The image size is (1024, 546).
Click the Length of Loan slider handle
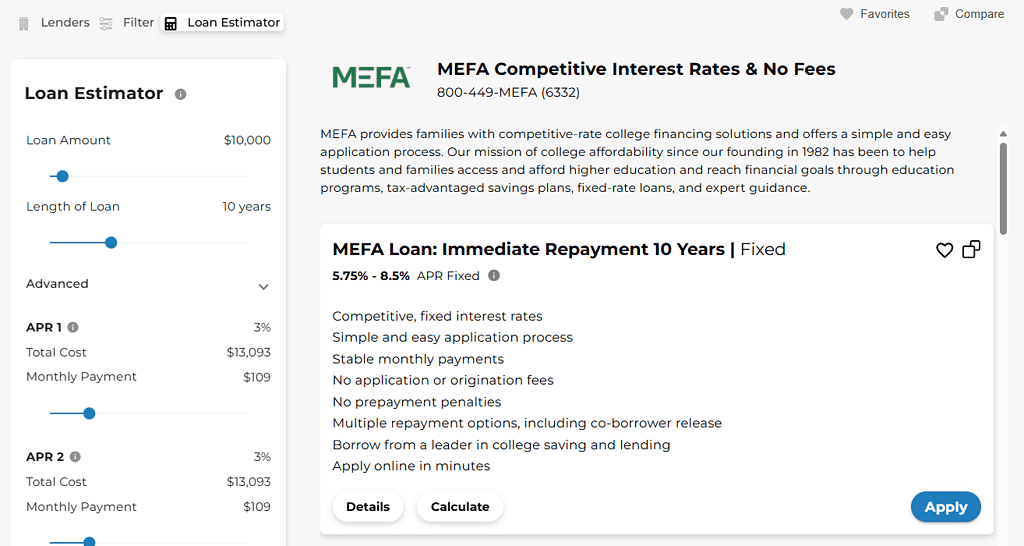(111, 242)
